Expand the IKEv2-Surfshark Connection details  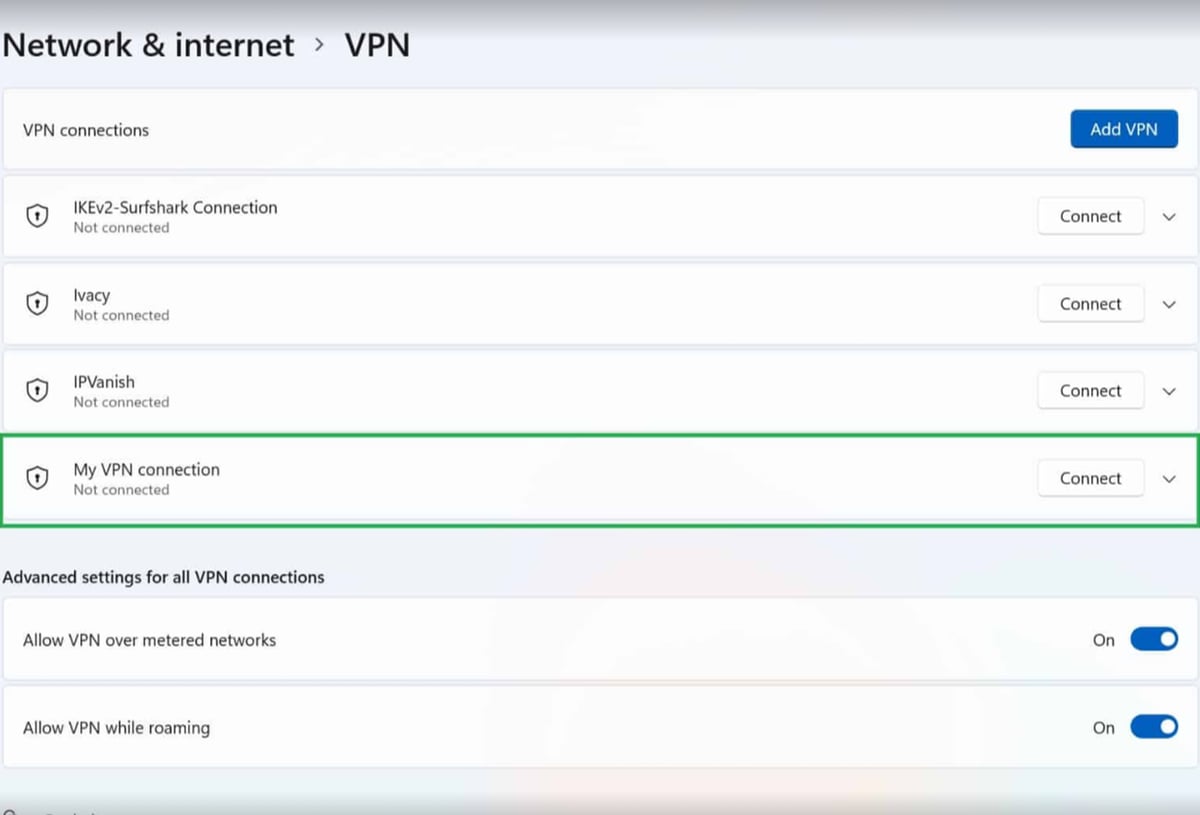(x=1168, y=216)
